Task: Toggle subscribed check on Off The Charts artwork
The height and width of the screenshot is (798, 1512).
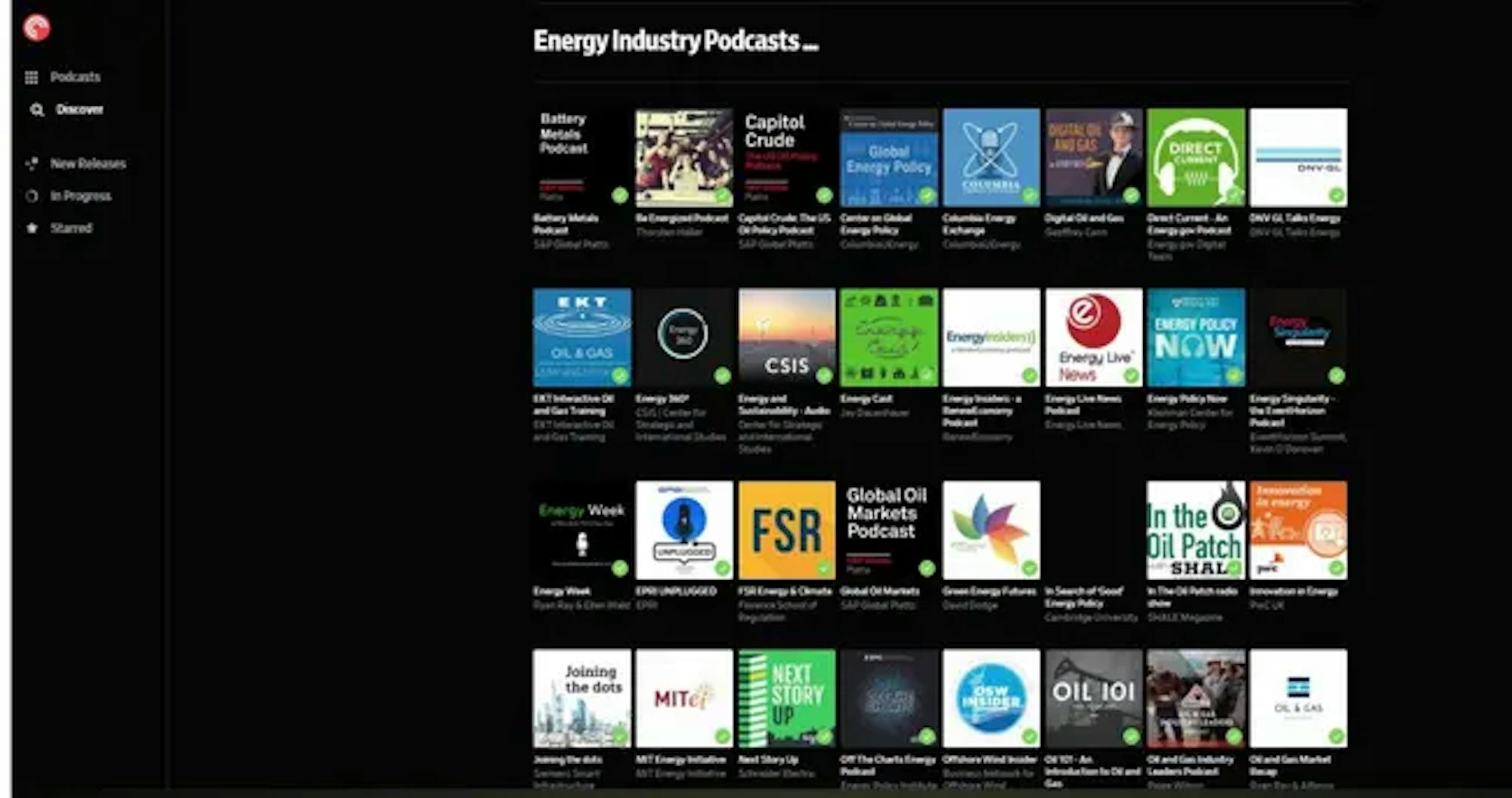Action: pyautogui.click(x=928, y=736)
